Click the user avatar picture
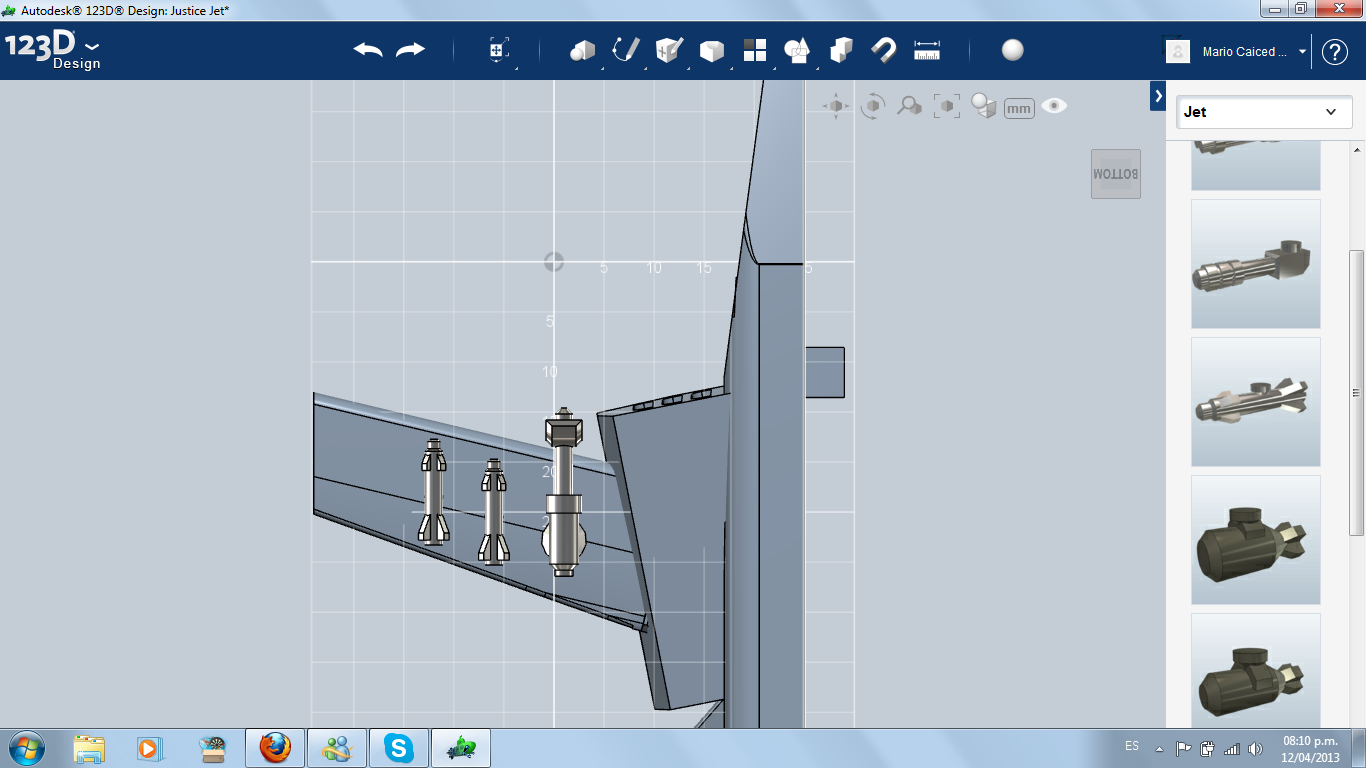Screen dimensions: 1366x768 (x=1179, y=51)
